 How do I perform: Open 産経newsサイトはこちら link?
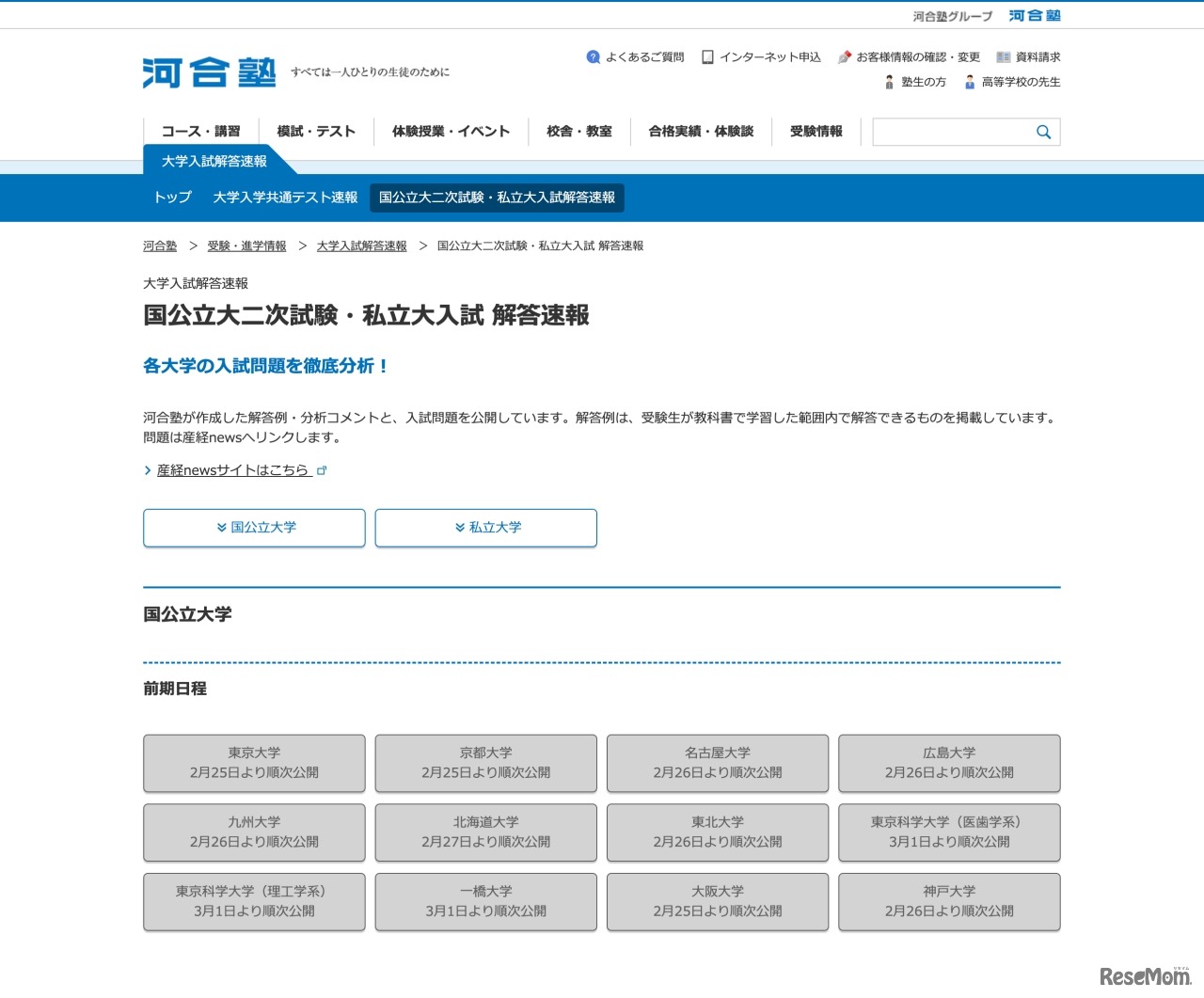point(232,470)
